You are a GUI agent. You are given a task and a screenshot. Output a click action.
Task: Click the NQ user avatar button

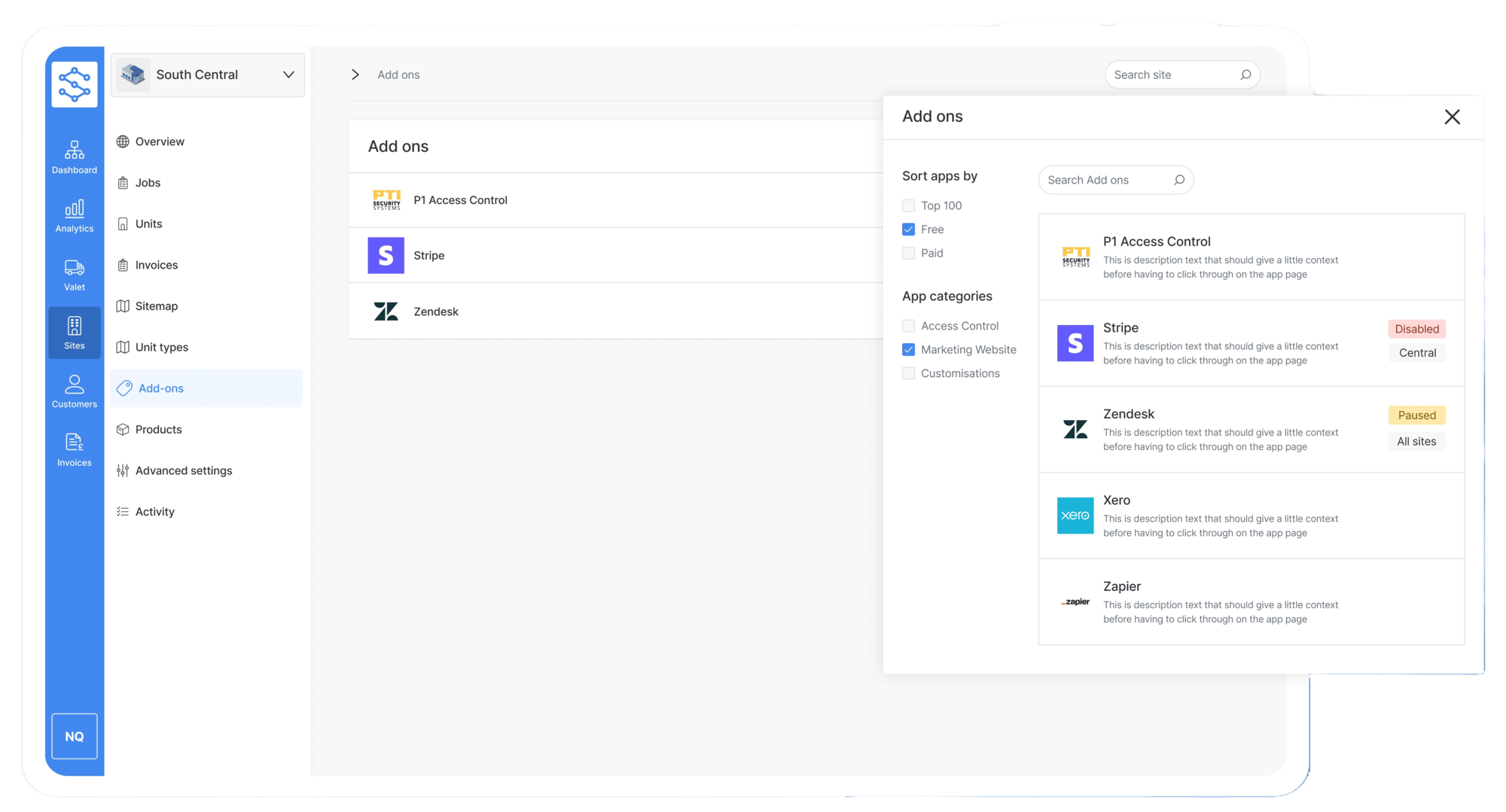coord(75,736)
